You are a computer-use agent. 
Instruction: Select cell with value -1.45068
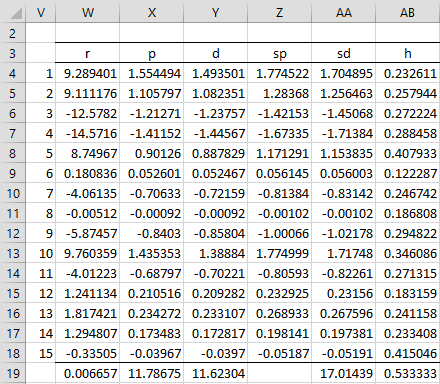344,113
